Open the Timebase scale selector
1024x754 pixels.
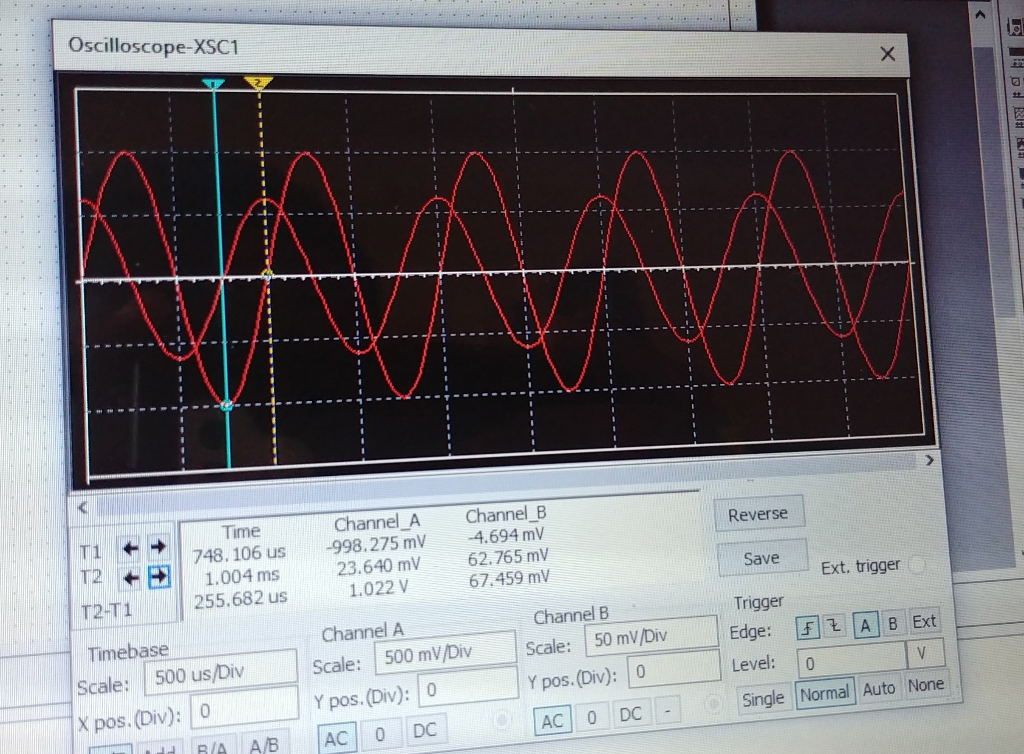click(x=220, y=672)
